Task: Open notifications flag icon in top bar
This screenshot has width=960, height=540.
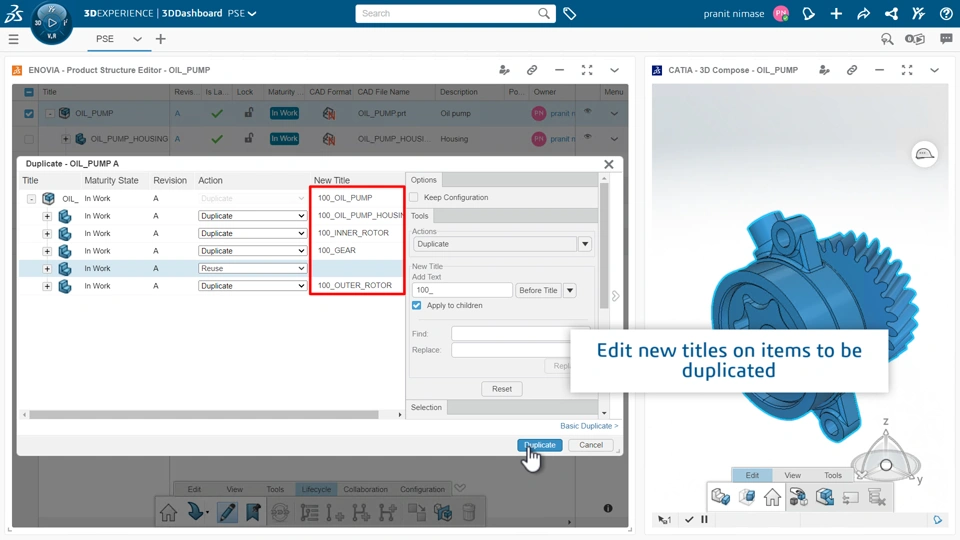Action: tap(808, 13)
